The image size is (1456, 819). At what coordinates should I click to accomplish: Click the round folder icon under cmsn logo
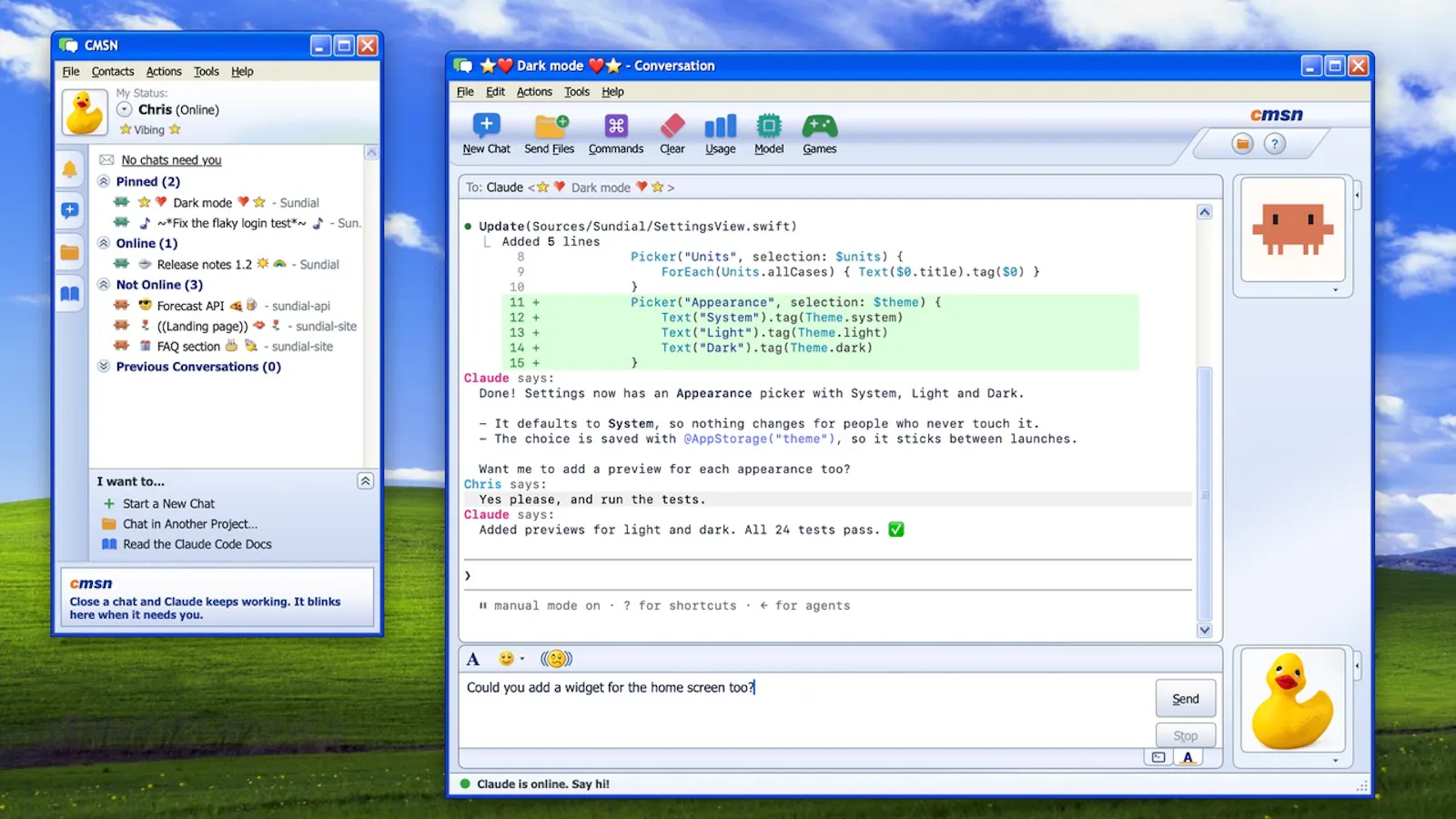click(x=1242, y=143)
